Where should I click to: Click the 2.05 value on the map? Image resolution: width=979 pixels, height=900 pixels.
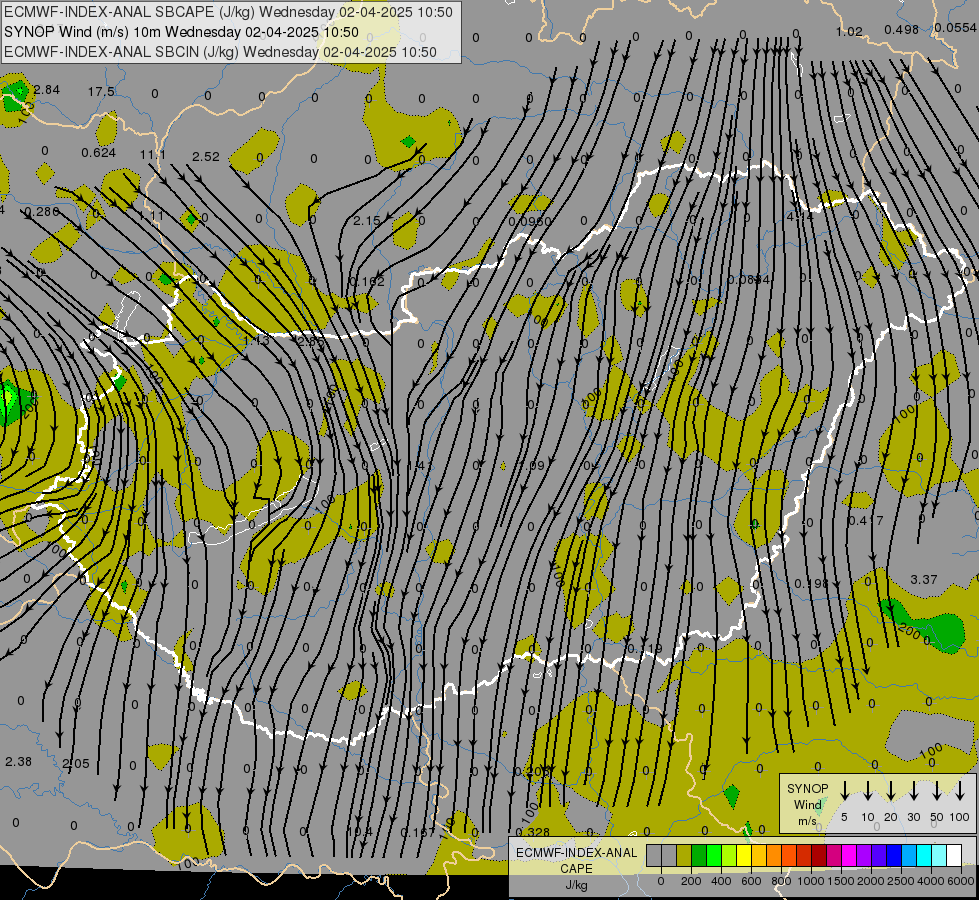pyautogui.click(x=76, y=763)
